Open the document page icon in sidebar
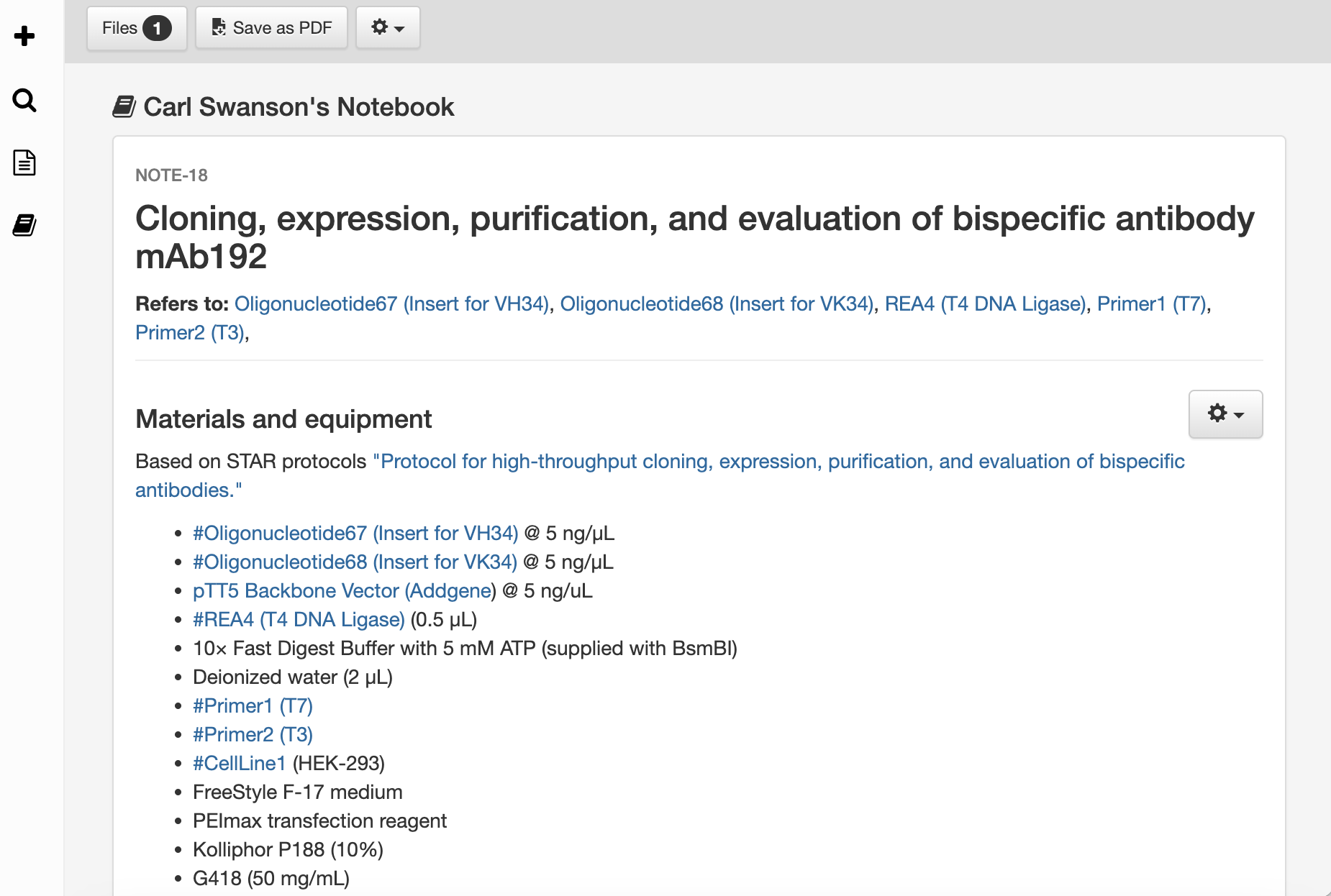This screenshot has width=1331, height=896. pos(24,163)
